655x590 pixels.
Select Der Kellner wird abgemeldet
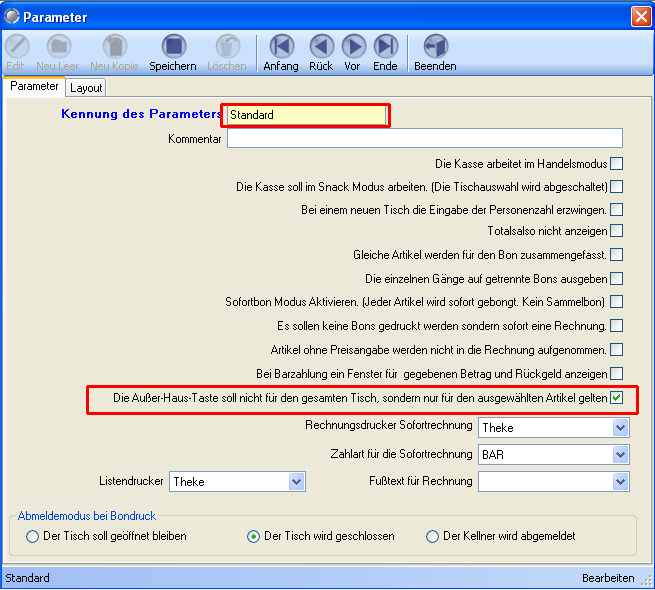[x=432, y=536]
